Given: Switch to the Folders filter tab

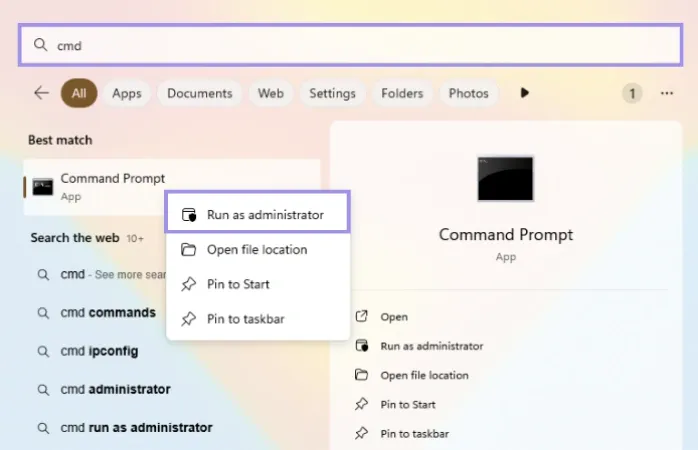Looking at the screenshot, I should point(402,93).
